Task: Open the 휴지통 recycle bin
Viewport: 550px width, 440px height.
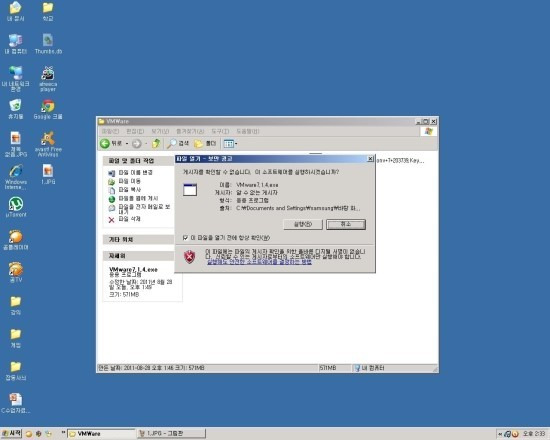Action: tap(15, 109)
